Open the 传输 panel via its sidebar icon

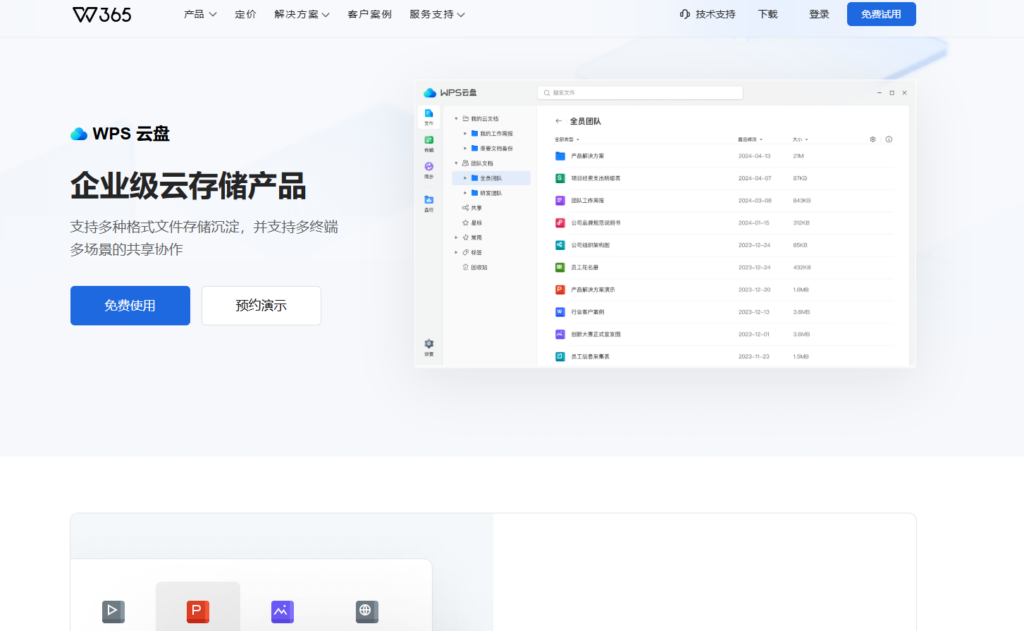coord(430,141)
